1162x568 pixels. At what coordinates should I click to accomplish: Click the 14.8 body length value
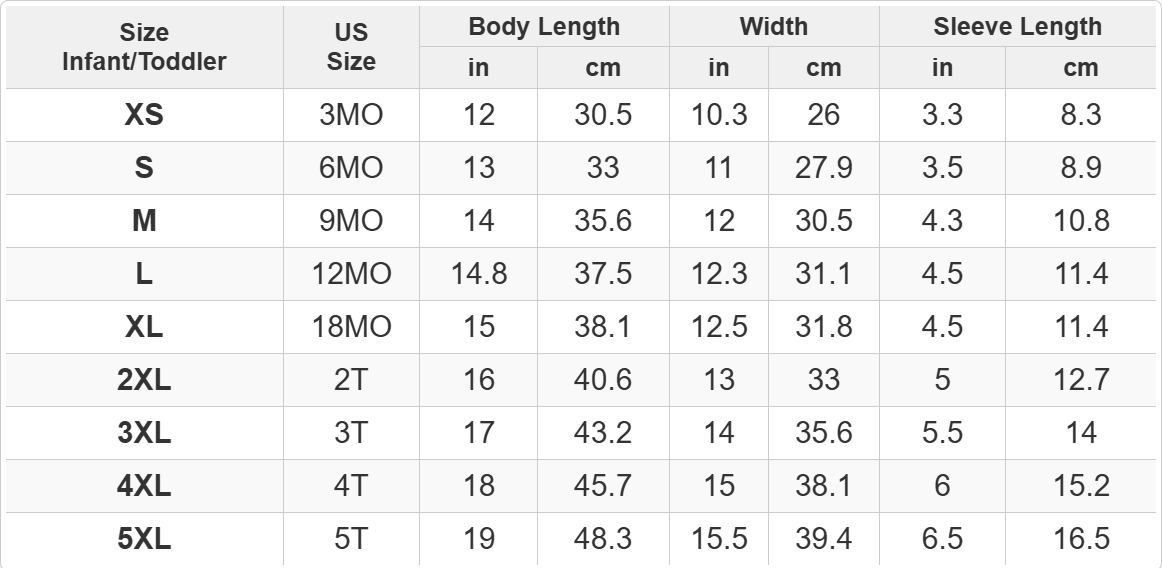[x=479, y=274]
